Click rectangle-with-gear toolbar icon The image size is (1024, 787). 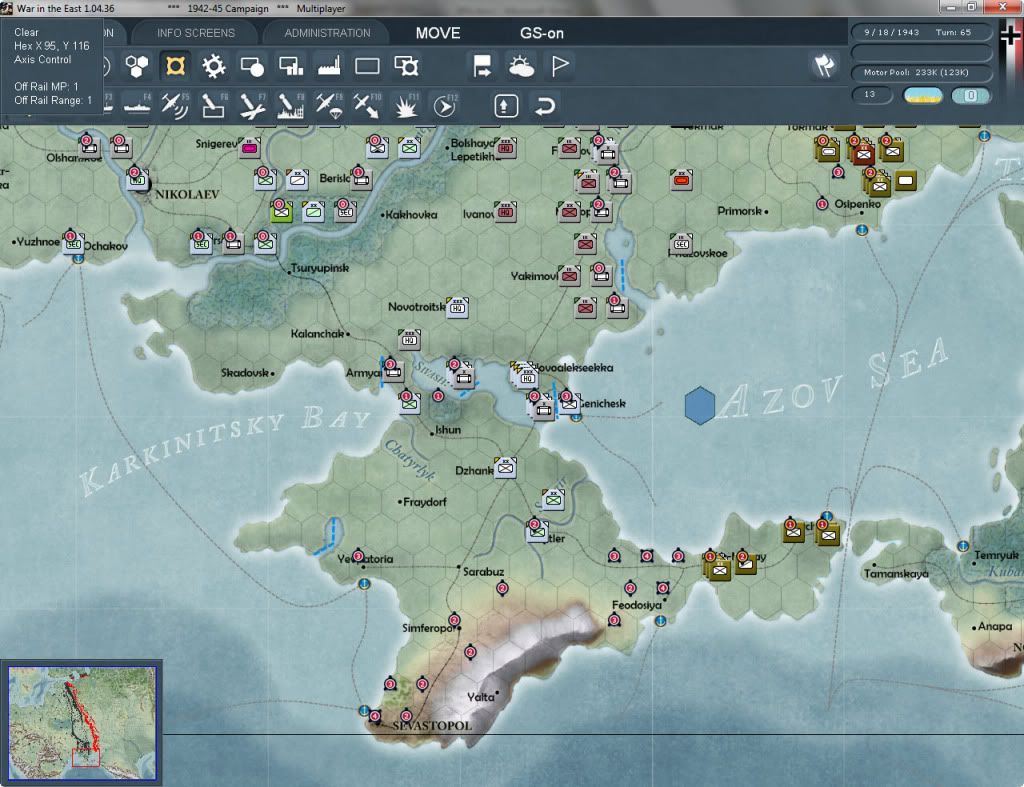406,66
